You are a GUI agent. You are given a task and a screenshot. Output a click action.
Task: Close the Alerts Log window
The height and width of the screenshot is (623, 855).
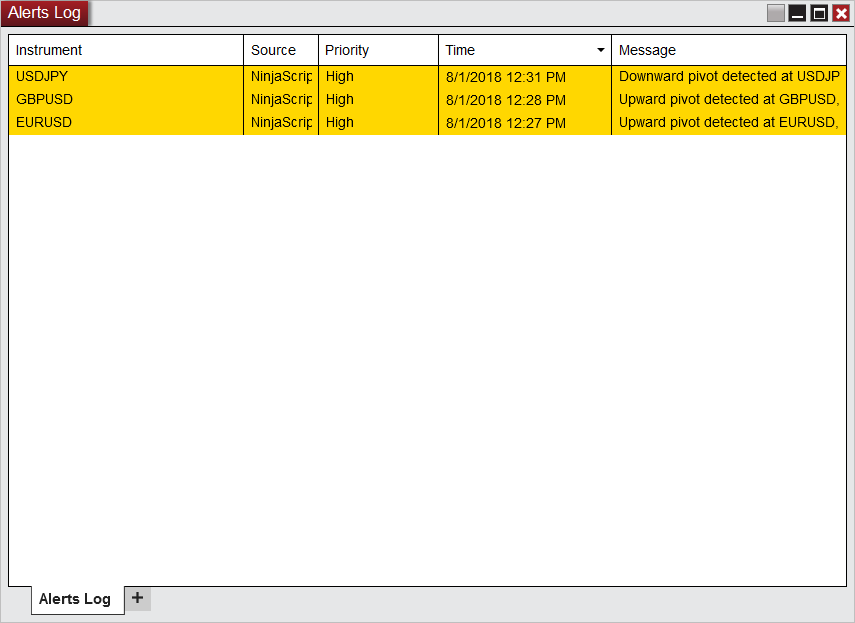point(841,13)
